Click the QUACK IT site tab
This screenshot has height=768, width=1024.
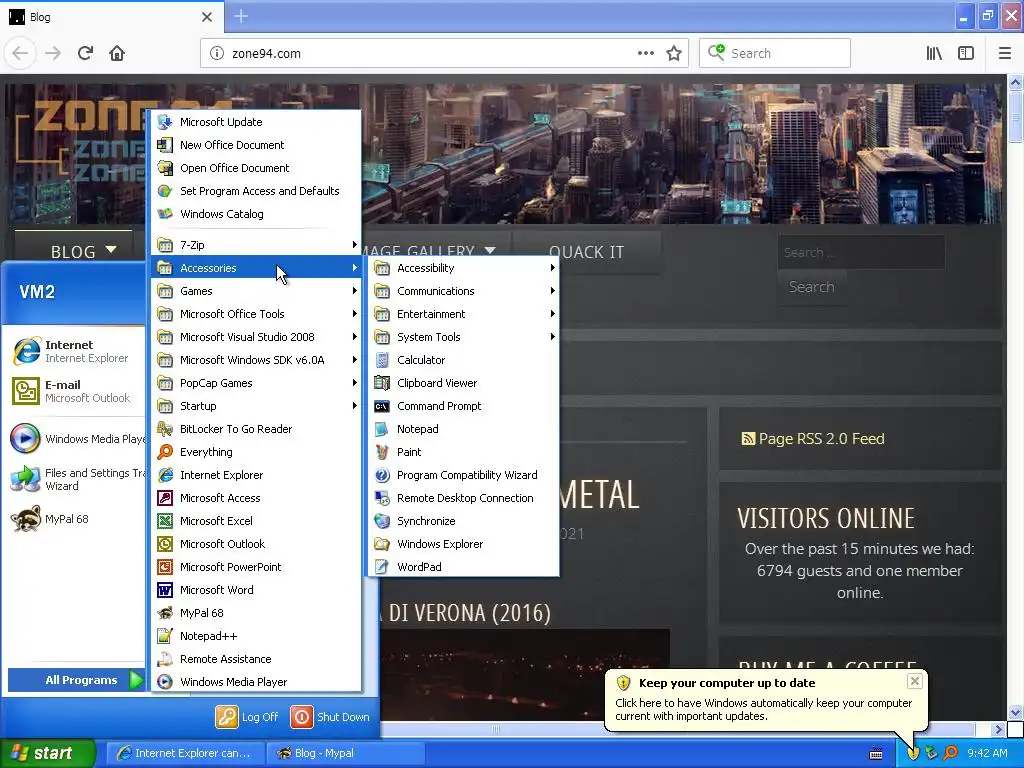coord(586,251)
